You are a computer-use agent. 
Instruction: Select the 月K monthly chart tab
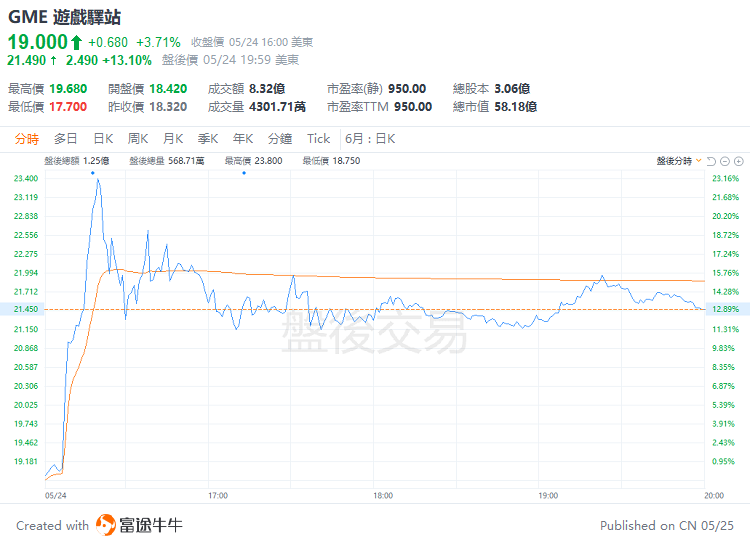click(x=173, y=139)
